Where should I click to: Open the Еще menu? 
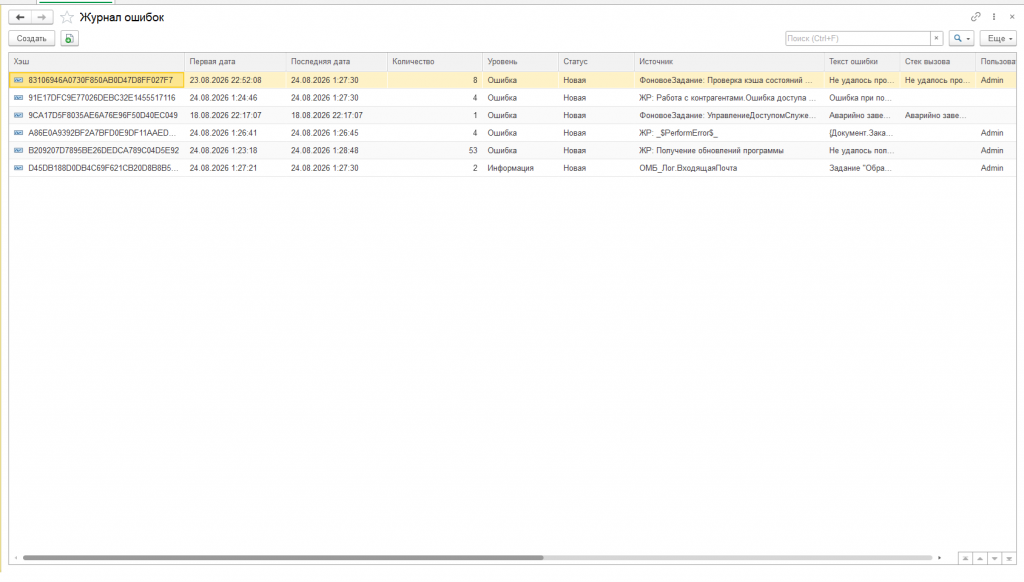coord(998,39)
